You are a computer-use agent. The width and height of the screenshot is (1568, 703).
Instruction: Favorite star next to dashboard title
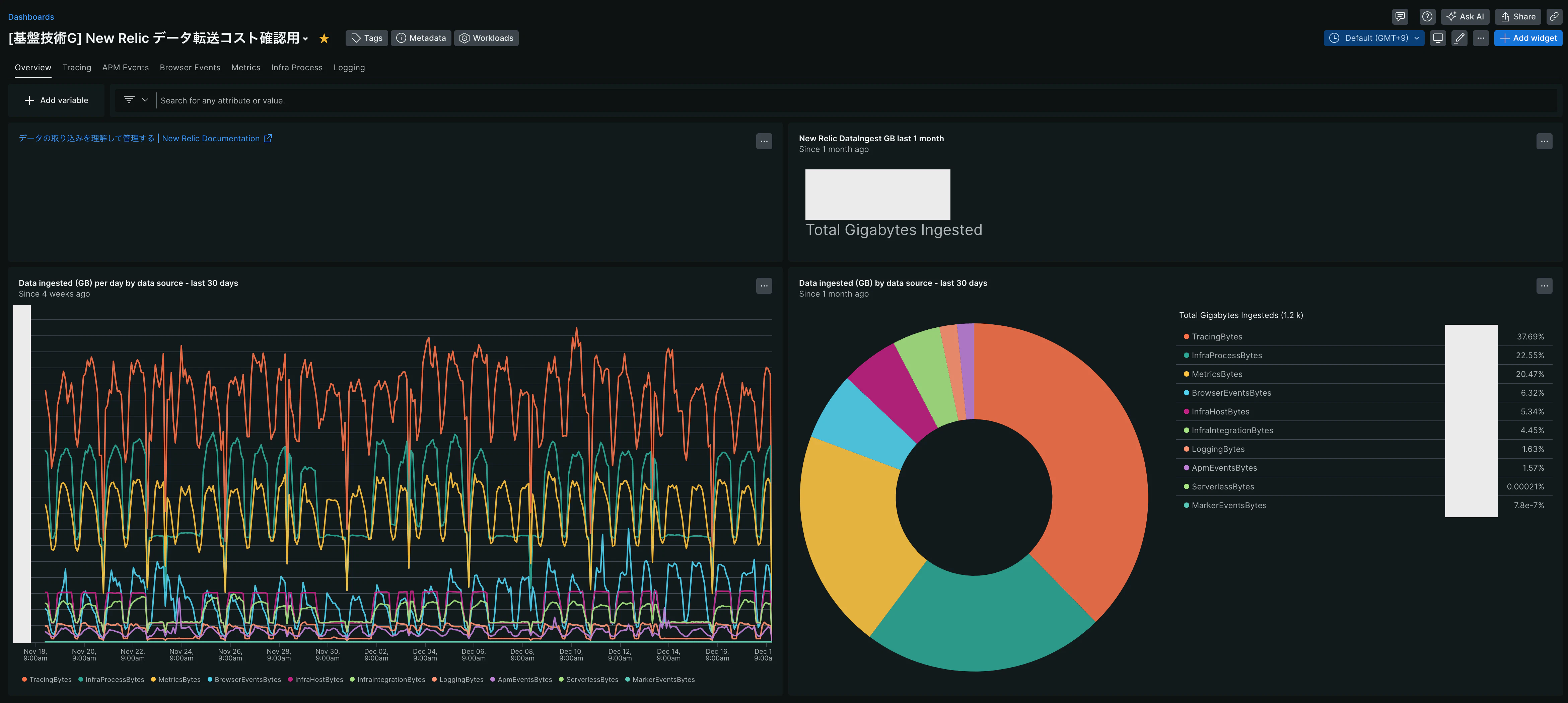(324, 38)
